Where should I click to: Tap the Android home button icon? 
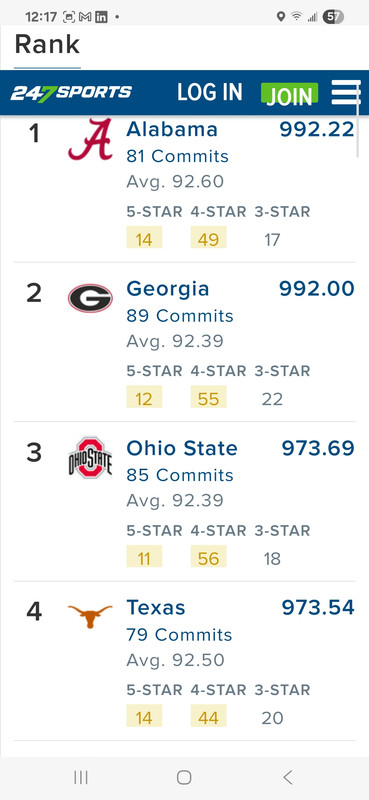coord(184,778)
